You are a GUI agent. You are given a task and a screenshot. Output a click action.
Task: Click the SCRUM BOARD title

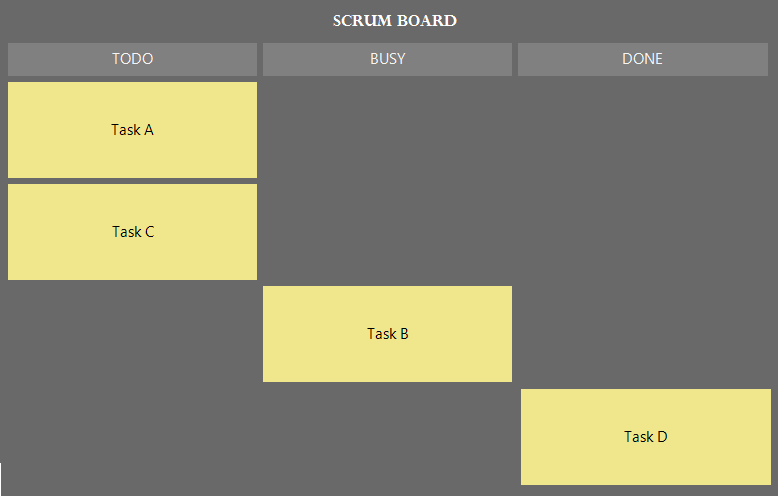394,20
